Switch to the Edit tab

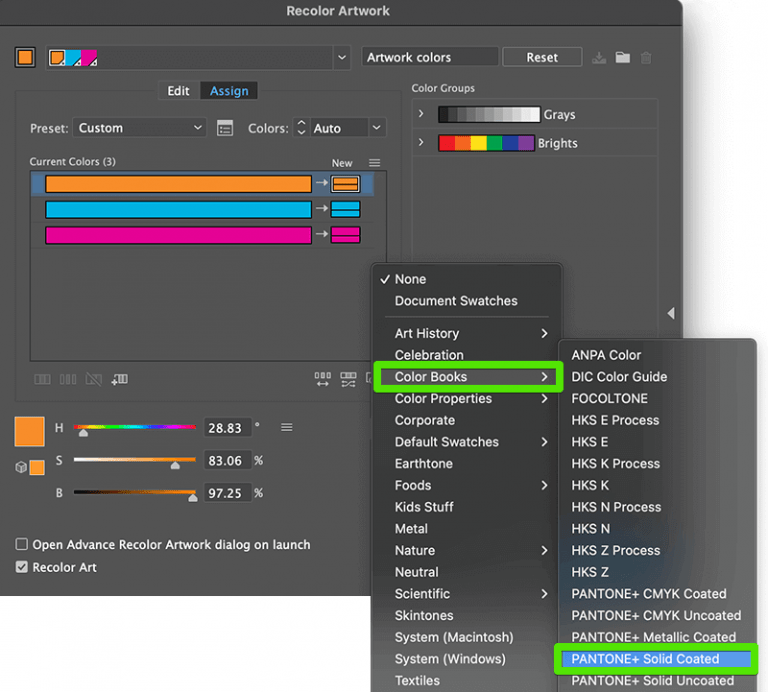pos(178,91)
